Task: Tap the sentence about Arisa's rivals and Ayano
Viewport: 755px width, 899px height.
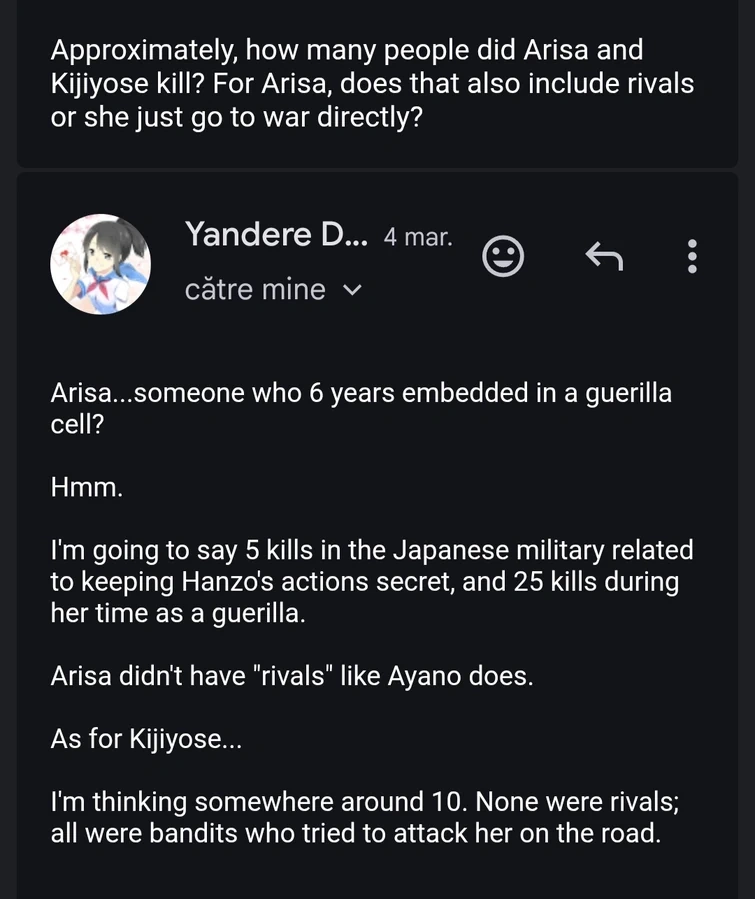Action: point(292,675)
